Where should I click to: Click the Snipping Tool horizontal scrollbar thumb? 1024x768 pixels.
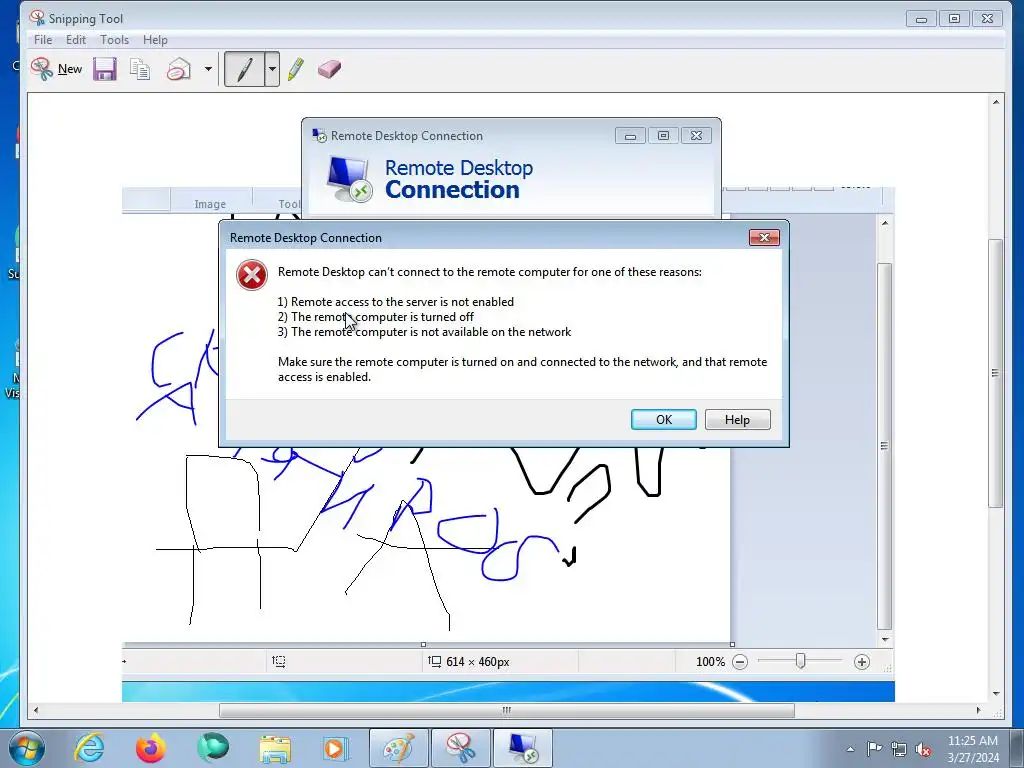[507, 710]
